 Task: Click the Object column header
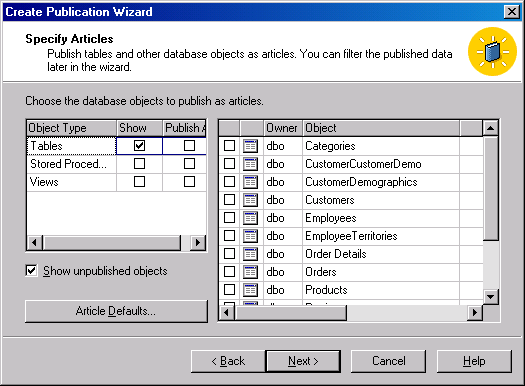381,128
